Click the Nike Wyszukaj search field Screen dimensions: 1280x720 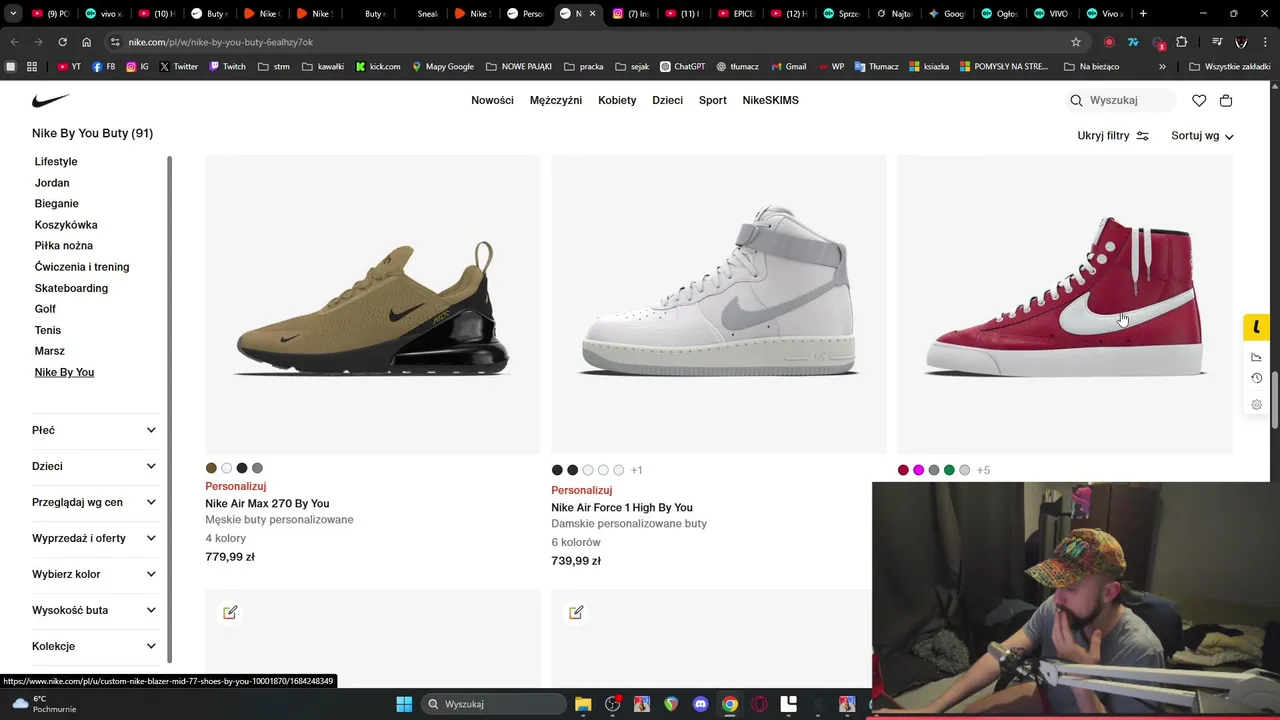tap(1121, 100)
